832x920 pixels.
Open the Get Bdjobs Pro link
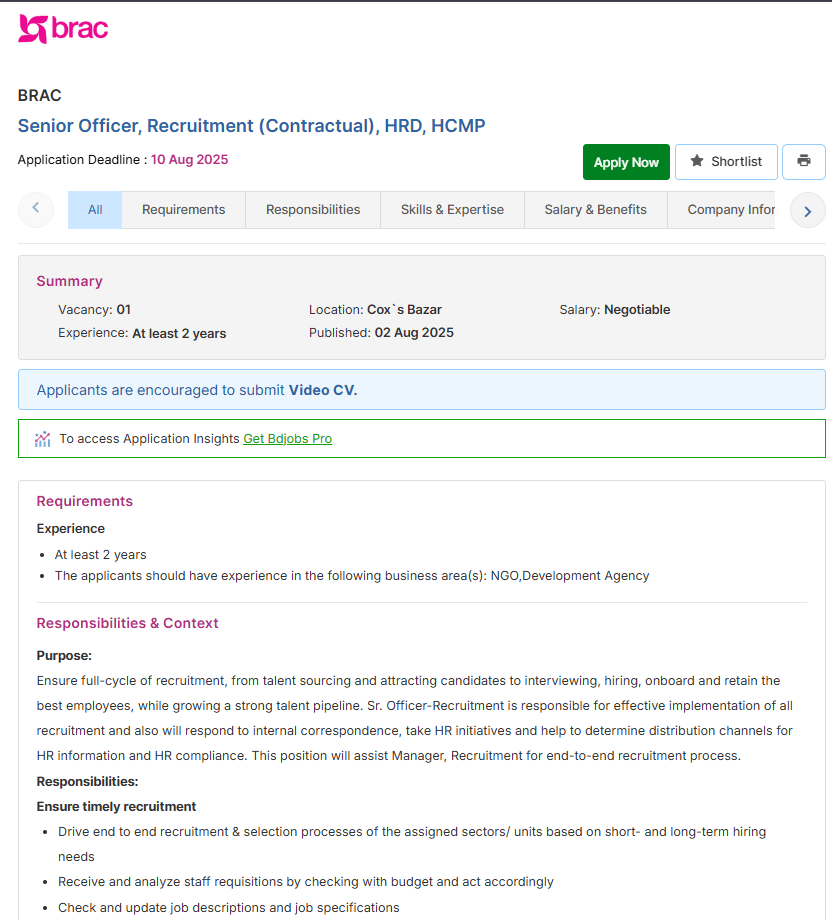click(288, 439)
